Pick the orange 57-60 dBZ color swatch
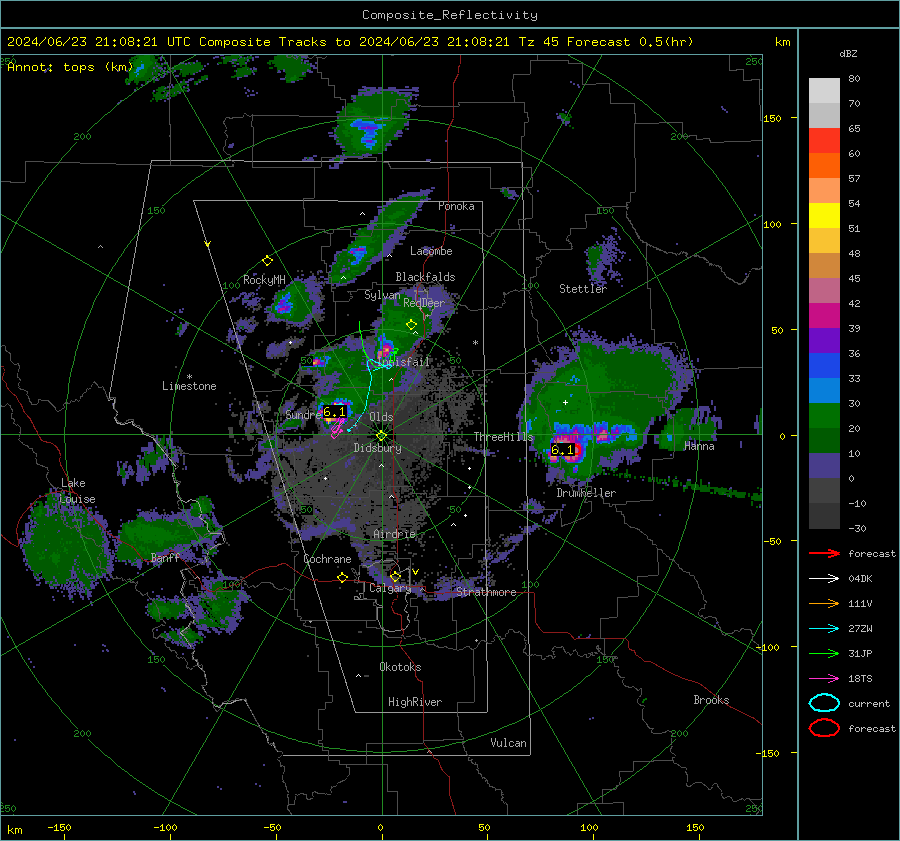900x841 pixels. [x=824, y=165]
